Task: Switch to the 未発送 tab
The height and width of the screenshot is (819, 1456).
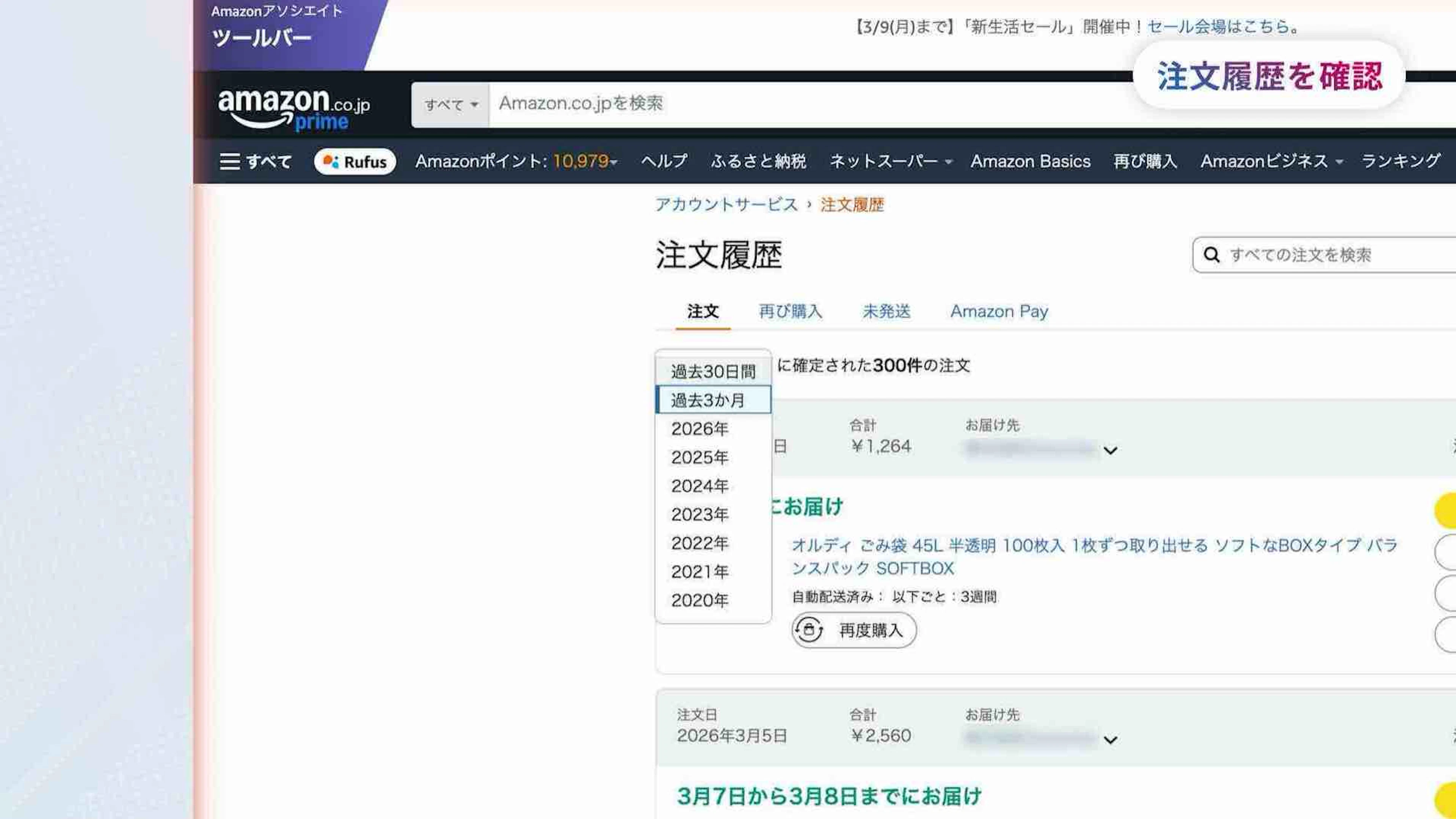Action: (x=886, y=312)
